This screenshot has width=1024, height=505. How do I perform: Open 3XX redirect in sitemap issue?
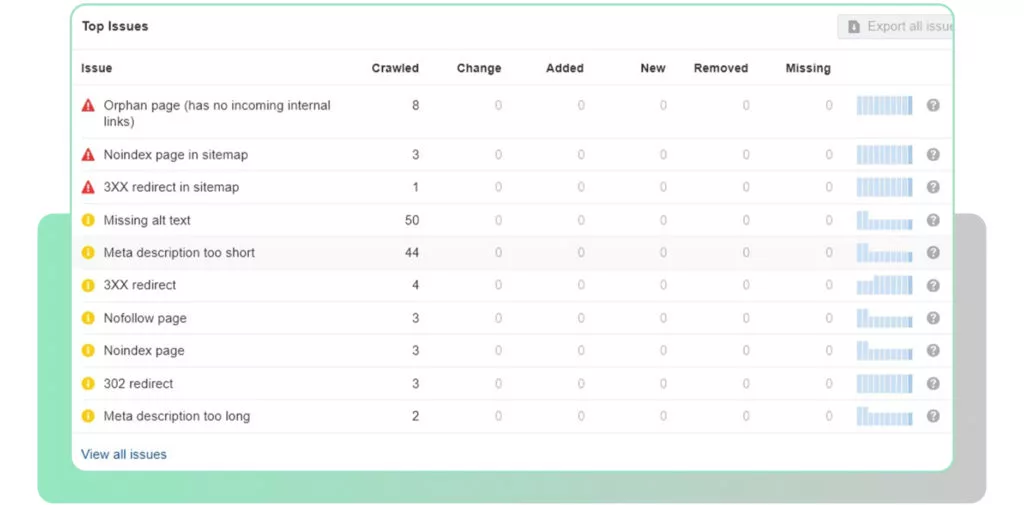coord(171,187)
